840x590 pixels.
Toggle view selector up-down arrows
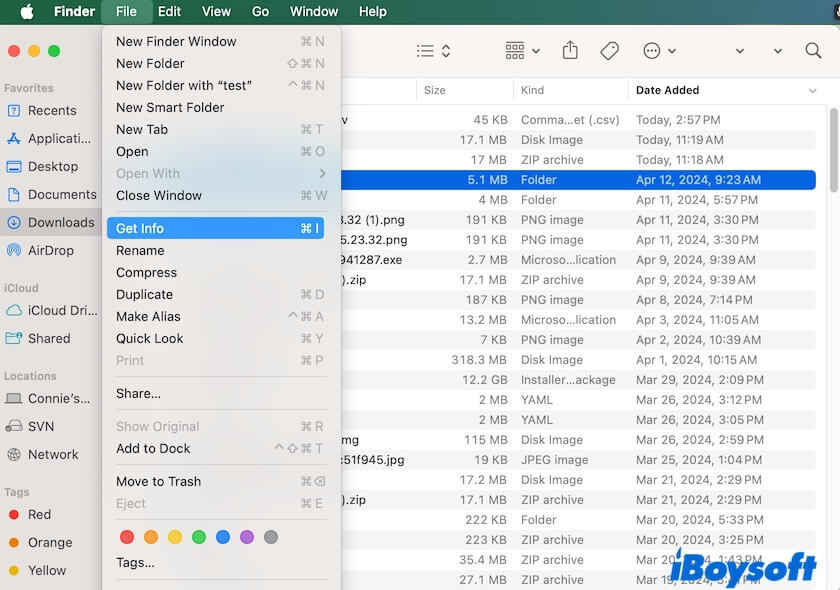(x=446, y=51)
